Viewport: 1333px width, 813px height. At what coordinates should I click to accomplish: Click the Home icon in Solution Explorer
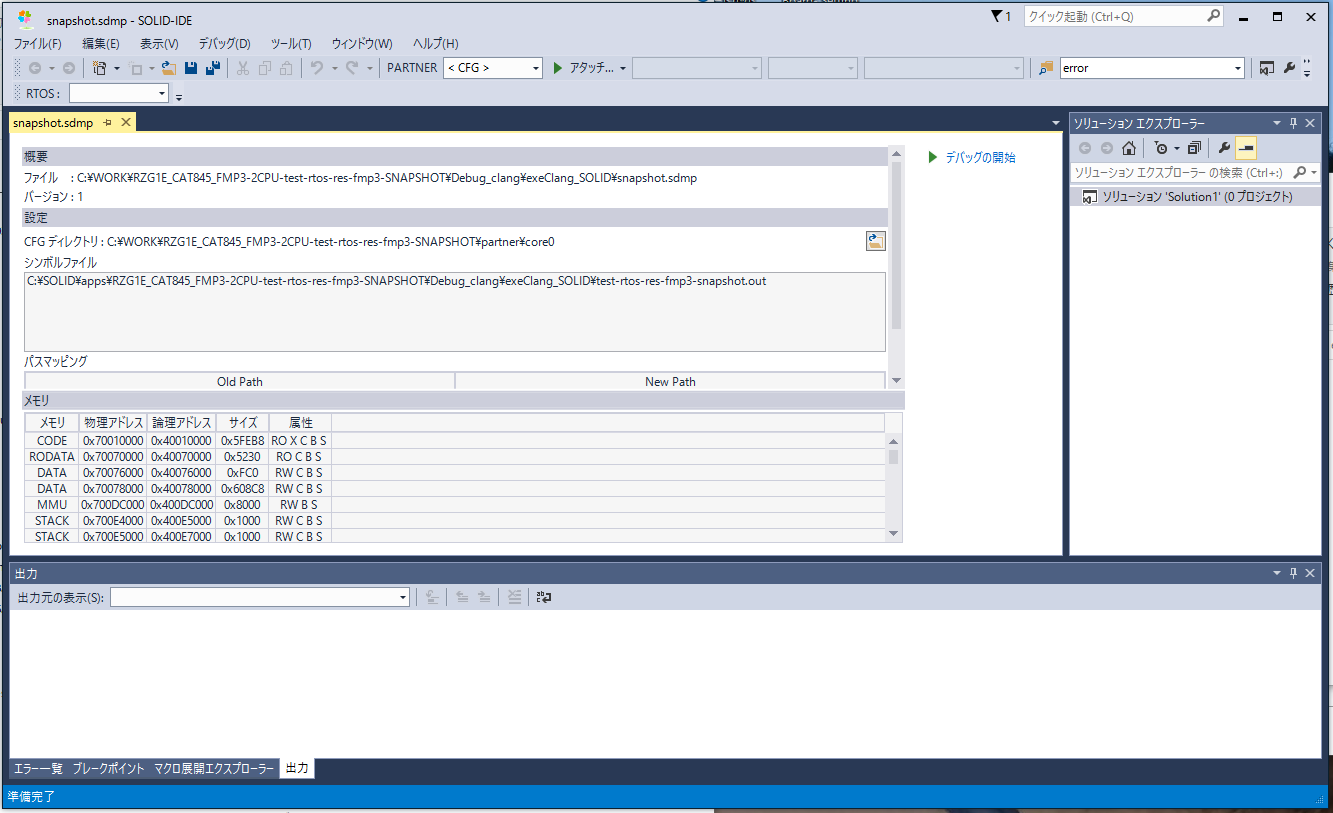[1128, 148]
